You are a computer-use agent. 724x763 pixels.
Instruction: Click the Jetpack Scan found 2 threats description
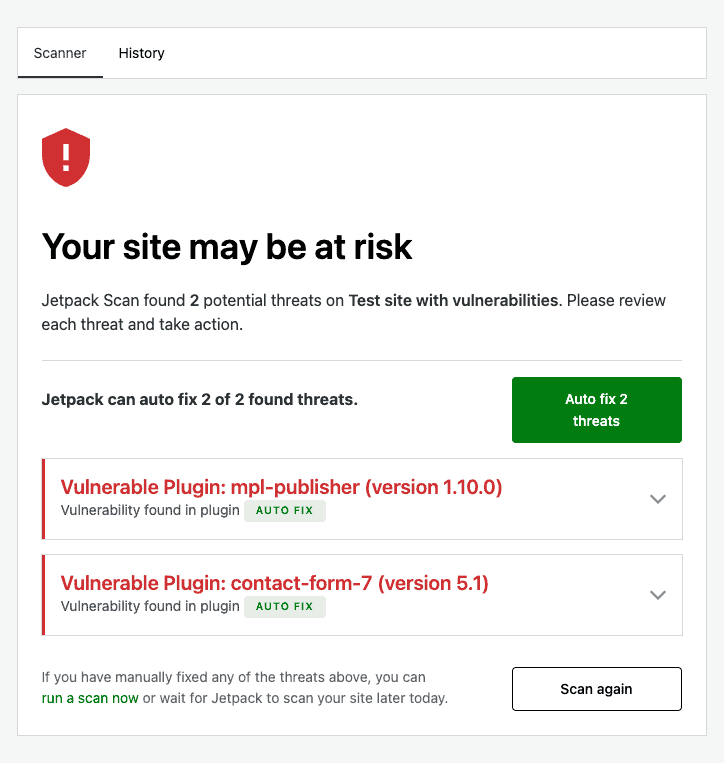click(354, 312)
